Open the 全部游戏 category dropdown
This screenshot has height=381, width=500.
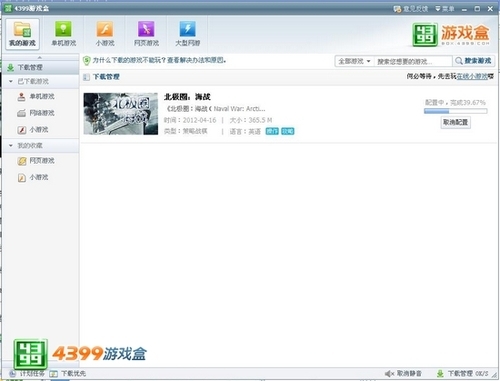coord(354,61)
